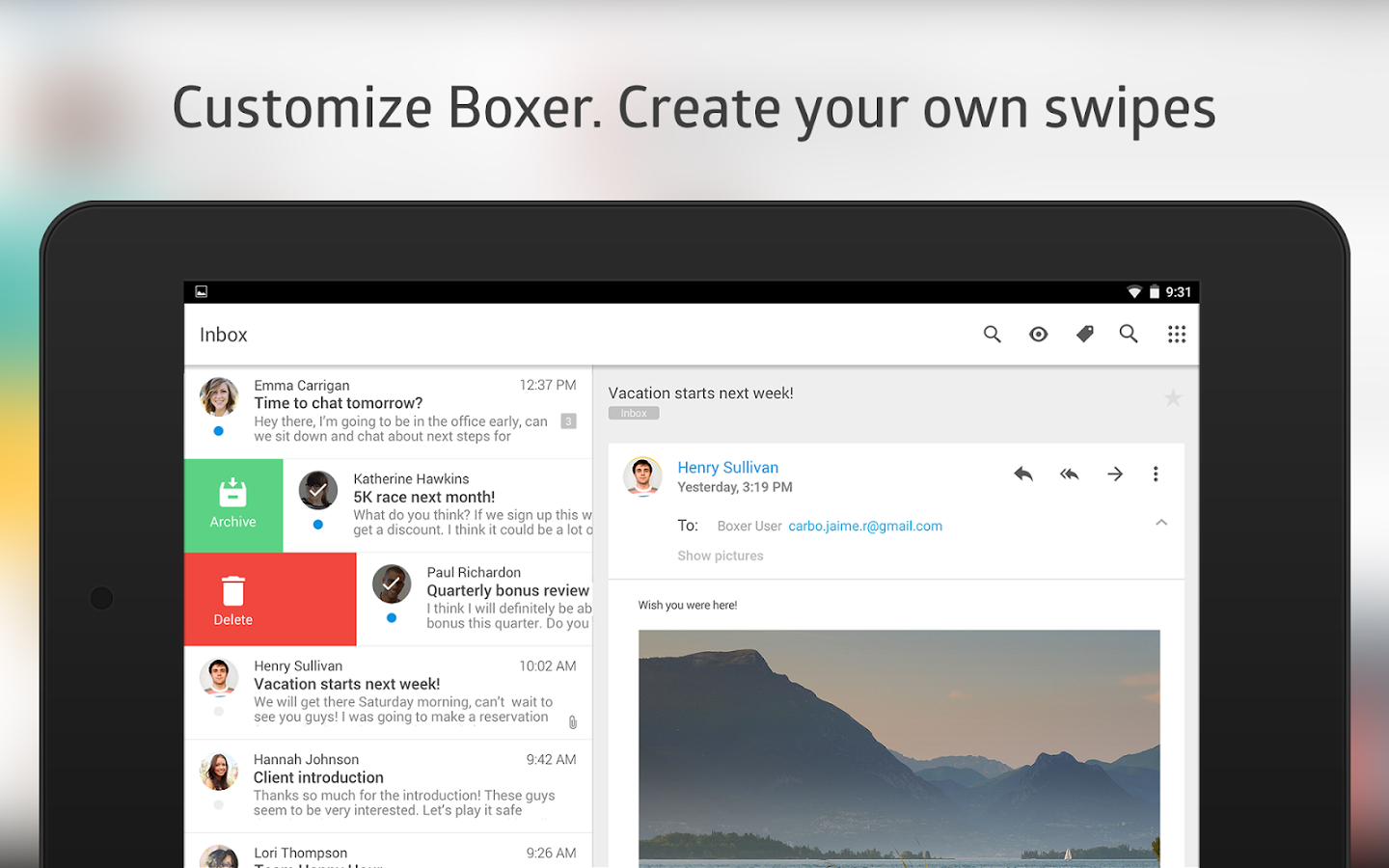Open the message overflow menu
This screenshot has height=868, width=1389.
tap(1156, 474)
